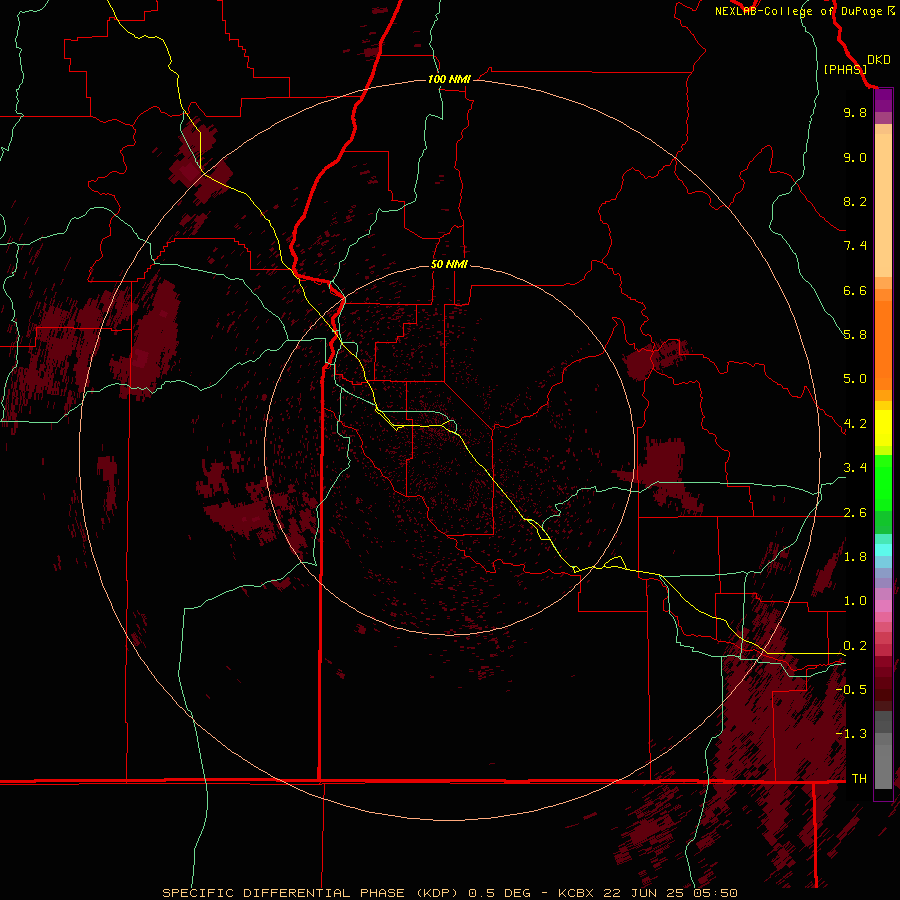
Task: Click the -1.3 legend value
Action: point(851,734)
